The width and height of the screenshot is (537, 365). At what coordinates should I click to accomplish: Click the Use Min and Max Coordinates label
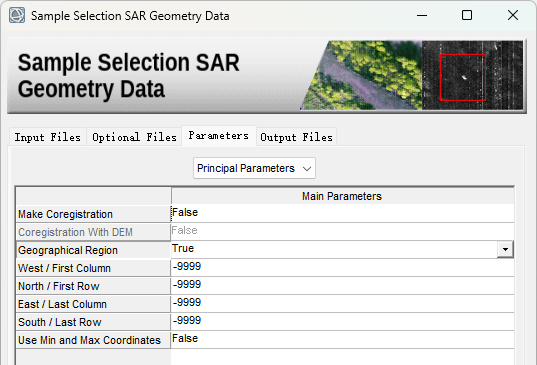coord(93,340)
